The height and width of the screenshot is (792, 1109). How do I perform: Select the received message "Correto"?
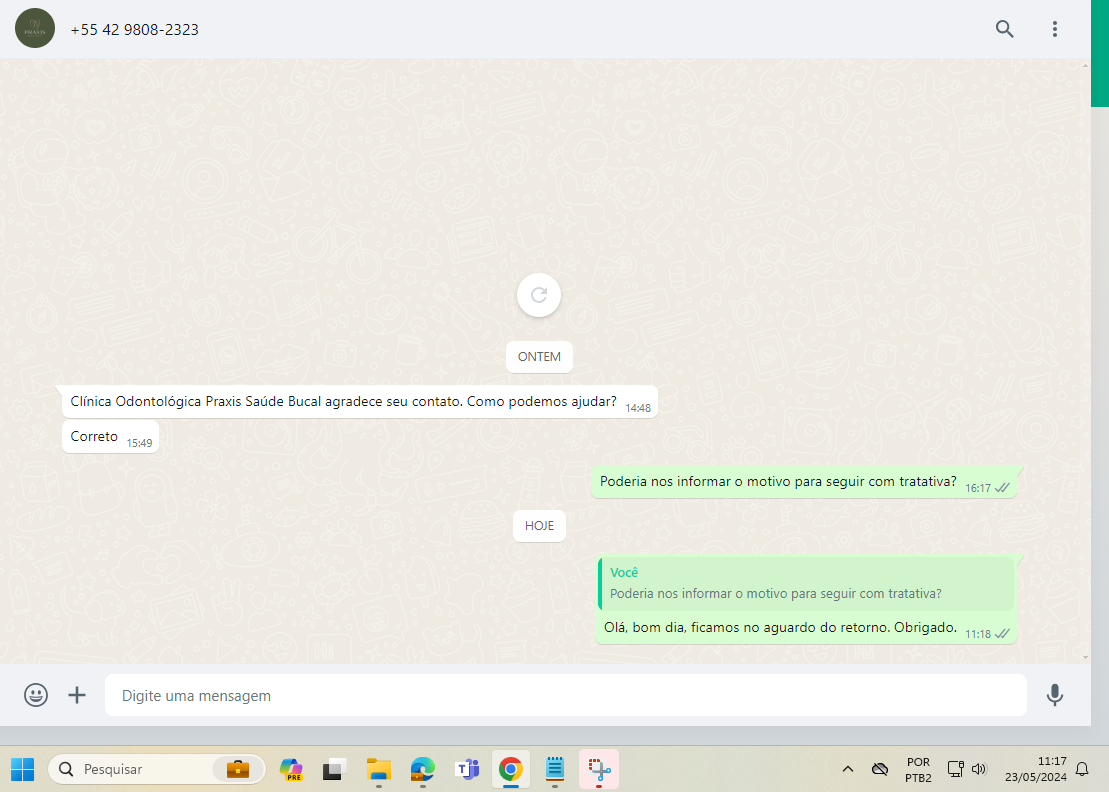point(111,437)
